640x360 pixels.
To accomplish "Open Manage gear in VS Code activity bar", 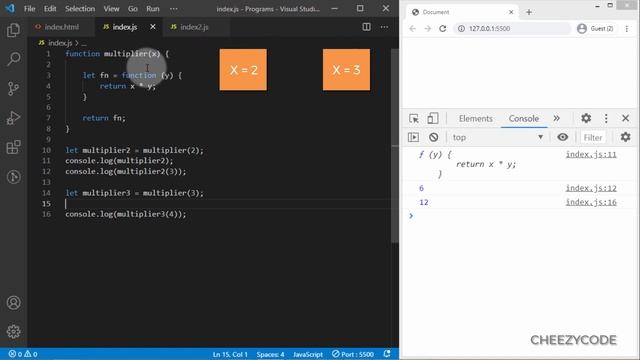I will [13, 331].
